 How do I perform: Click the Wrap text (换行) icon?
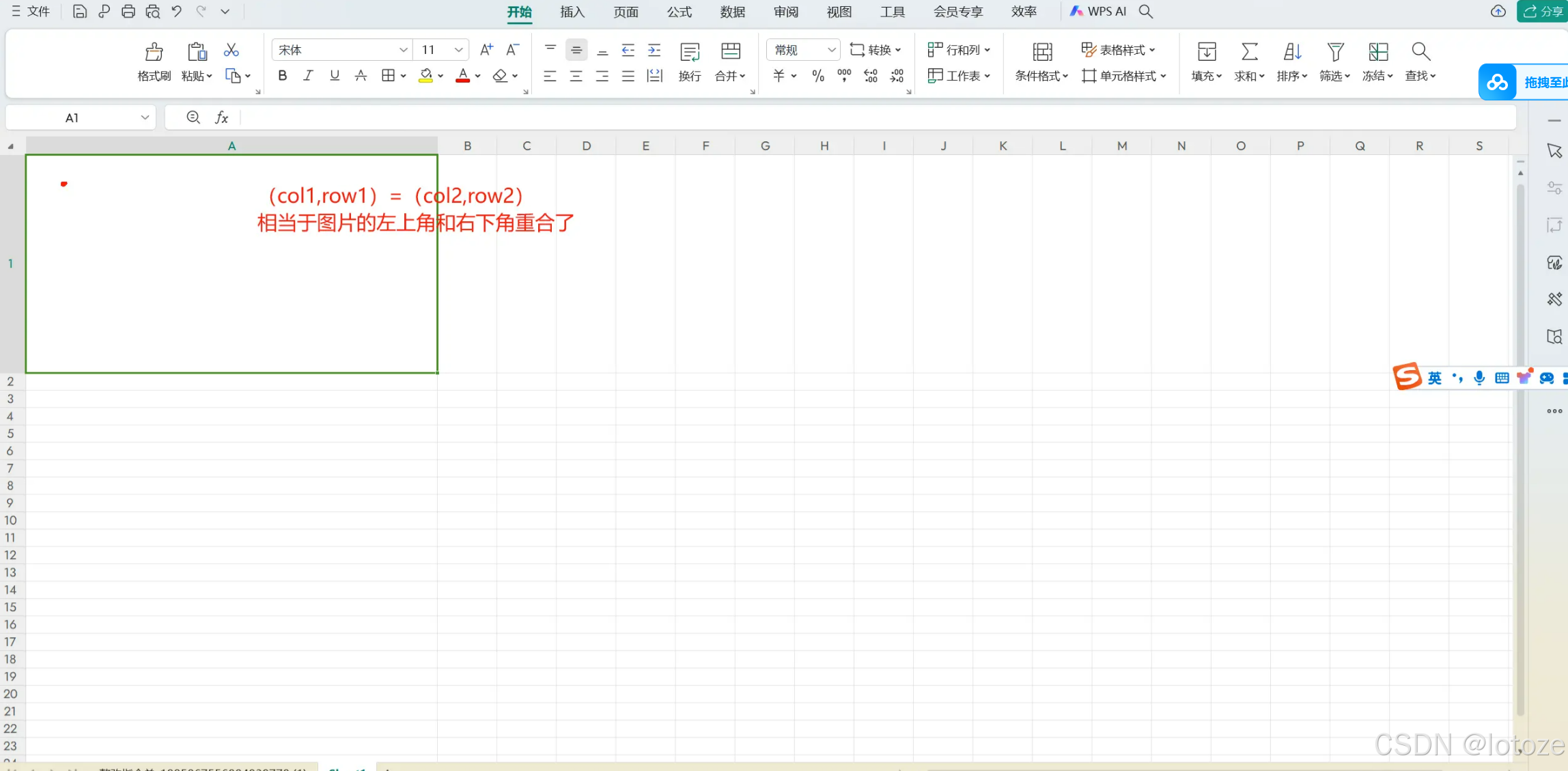(690, 52)
